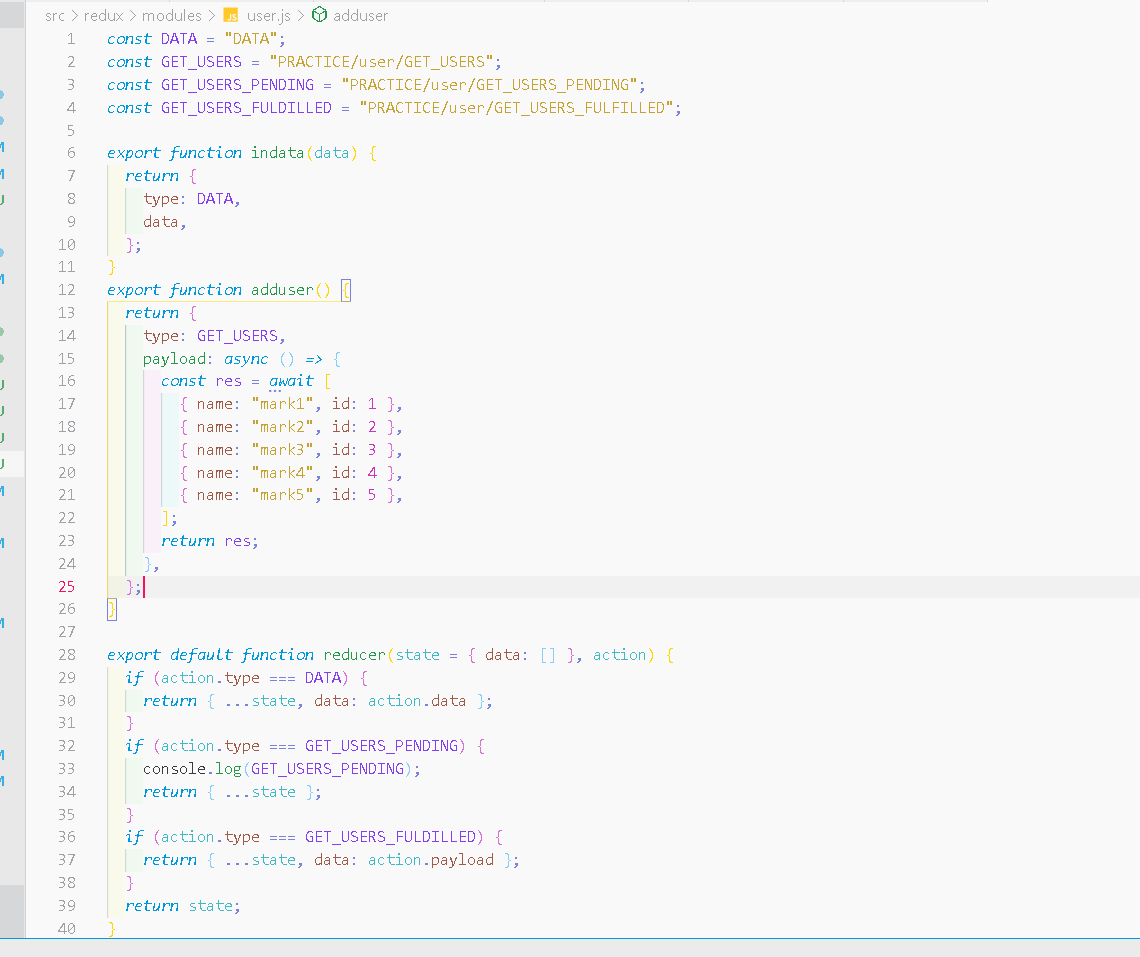Select line number 40 in gutter
The image size is (1140, 957).
point(67,929)
